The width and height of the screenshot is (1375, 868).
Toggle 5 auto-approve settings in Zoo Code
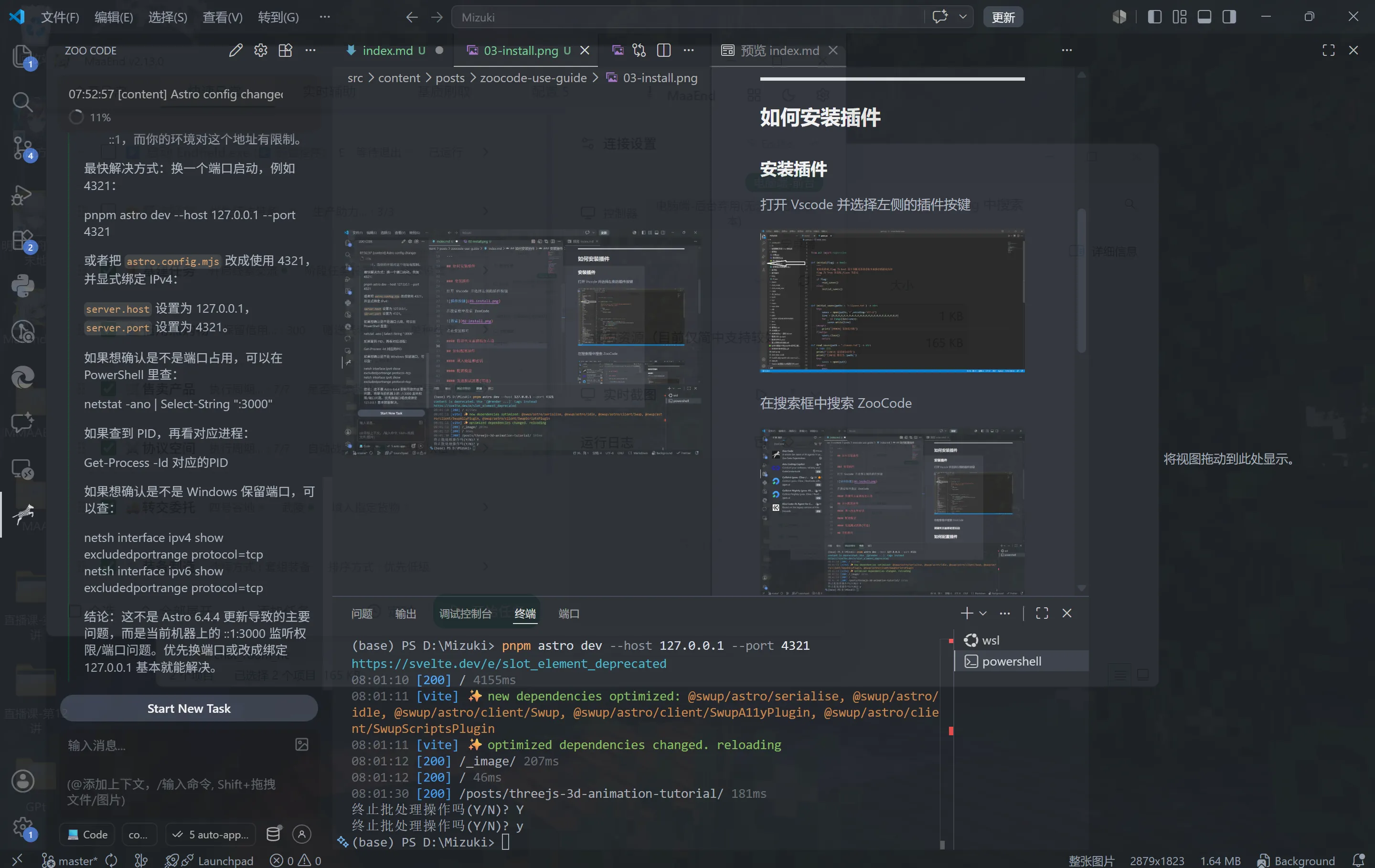click(211, 834)
